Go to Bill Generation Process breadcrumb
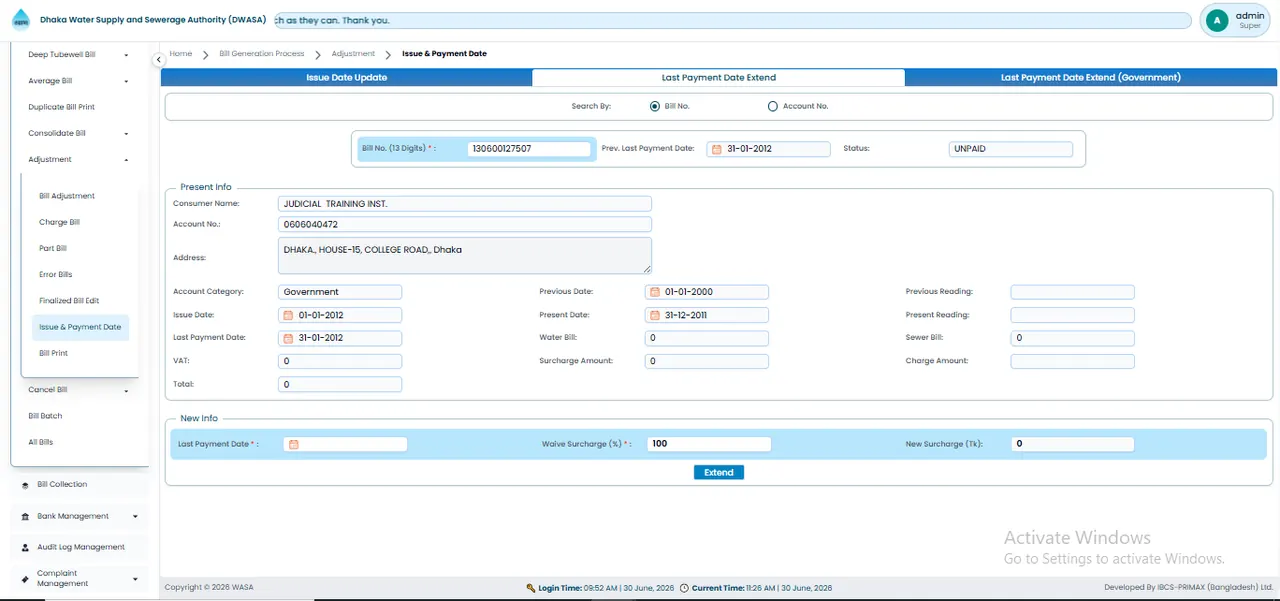The height and width of the screenshot is (601, 1280). (262, 54)
